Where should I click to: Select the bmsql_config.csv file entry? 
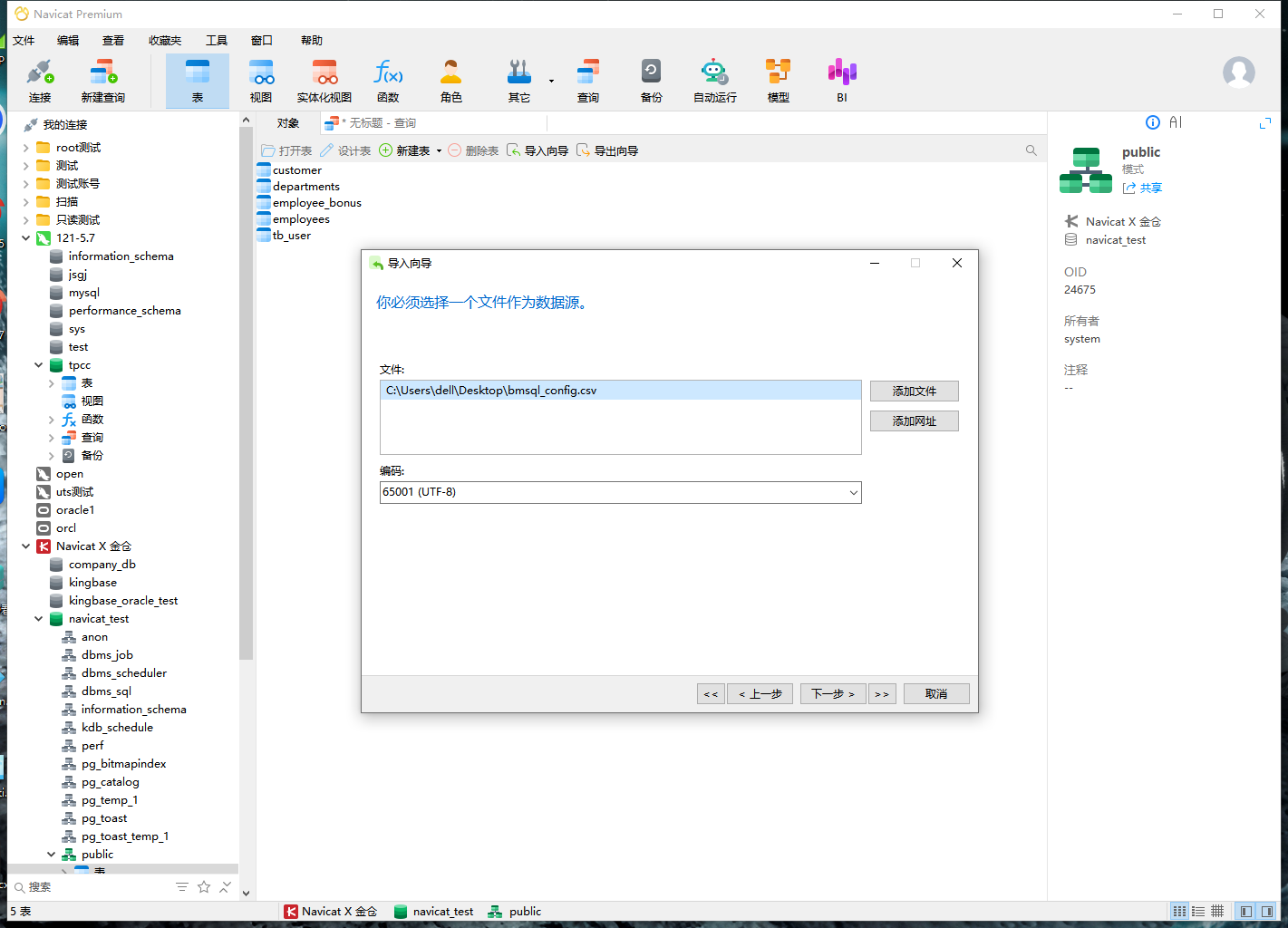tap(620, 391)
